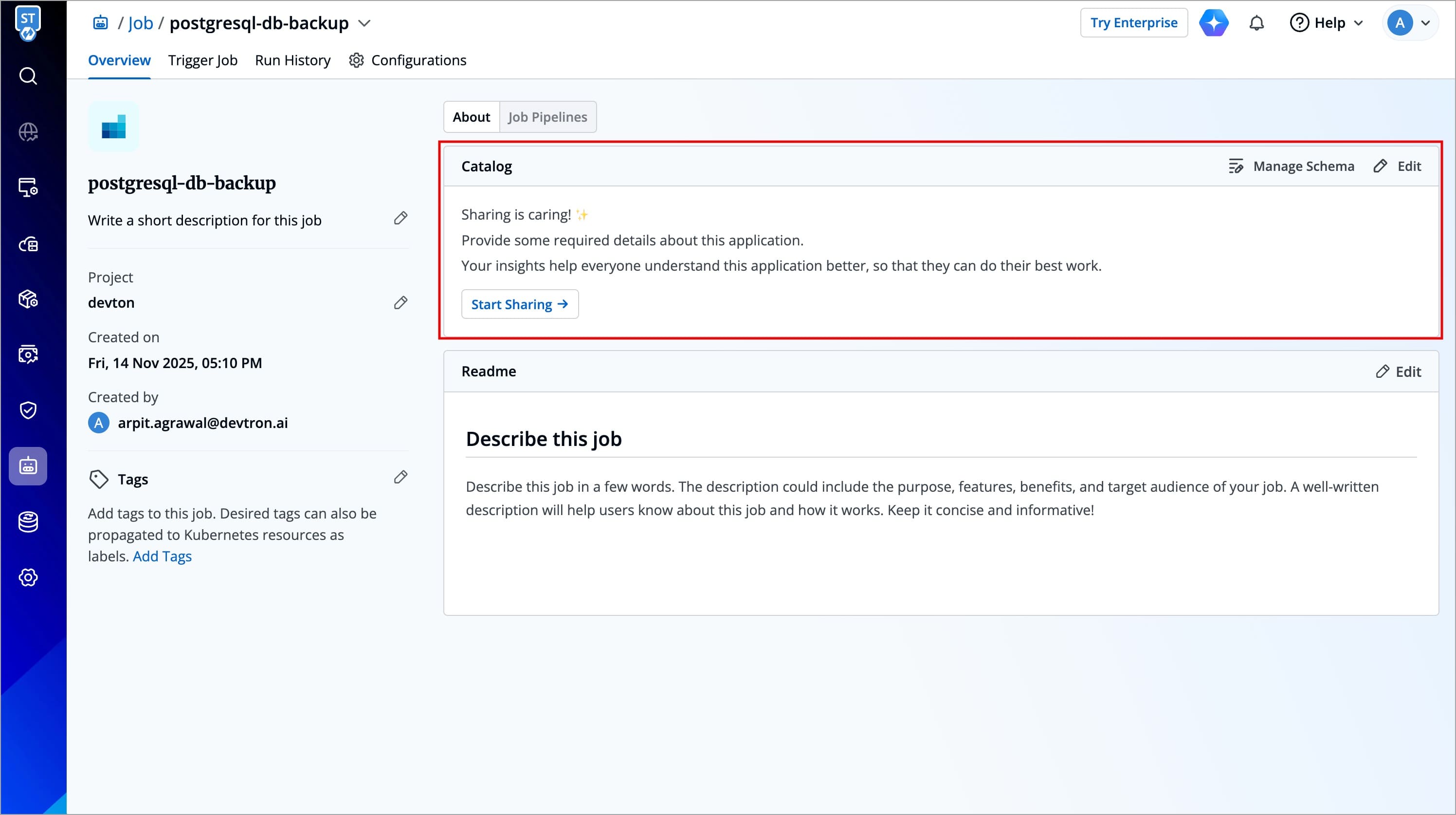Image resolution: width=1456 pixels, height=815 pixels.
Task: Switch to the Trigger Job tab
Action: 202,60
